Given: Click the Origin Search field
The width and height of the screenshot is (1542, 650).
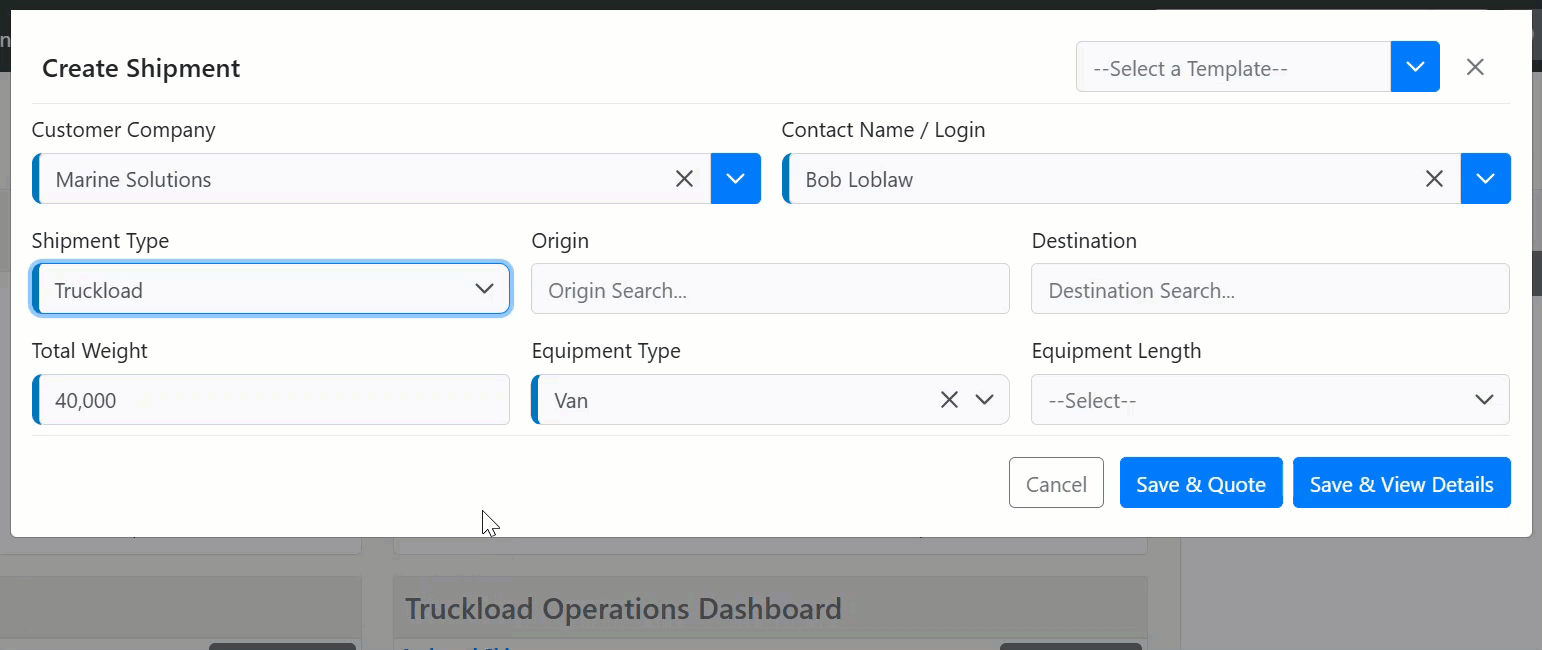Looking at the screenshot, I should (770, 290).
